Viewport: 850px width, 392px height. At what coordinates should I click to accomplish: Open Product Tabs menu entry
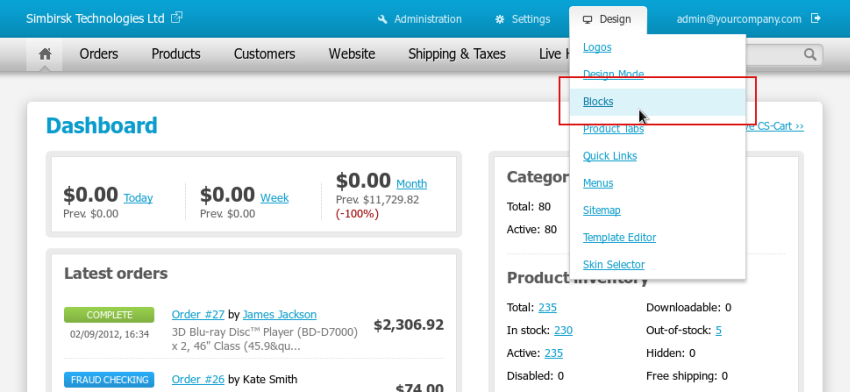(613, 128)
